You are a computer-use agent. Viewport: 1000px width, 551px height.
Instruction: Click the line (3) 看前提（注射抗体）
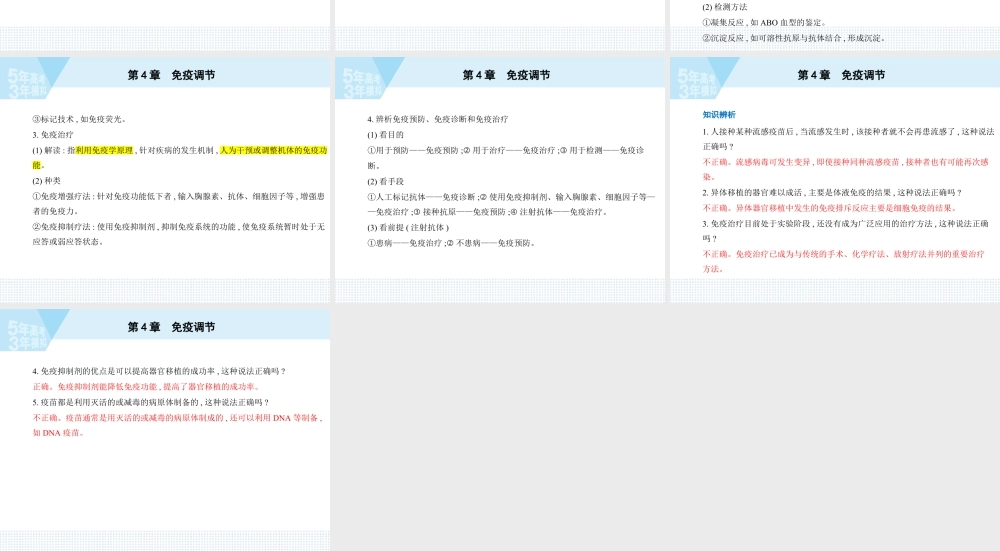click(408, 228)
